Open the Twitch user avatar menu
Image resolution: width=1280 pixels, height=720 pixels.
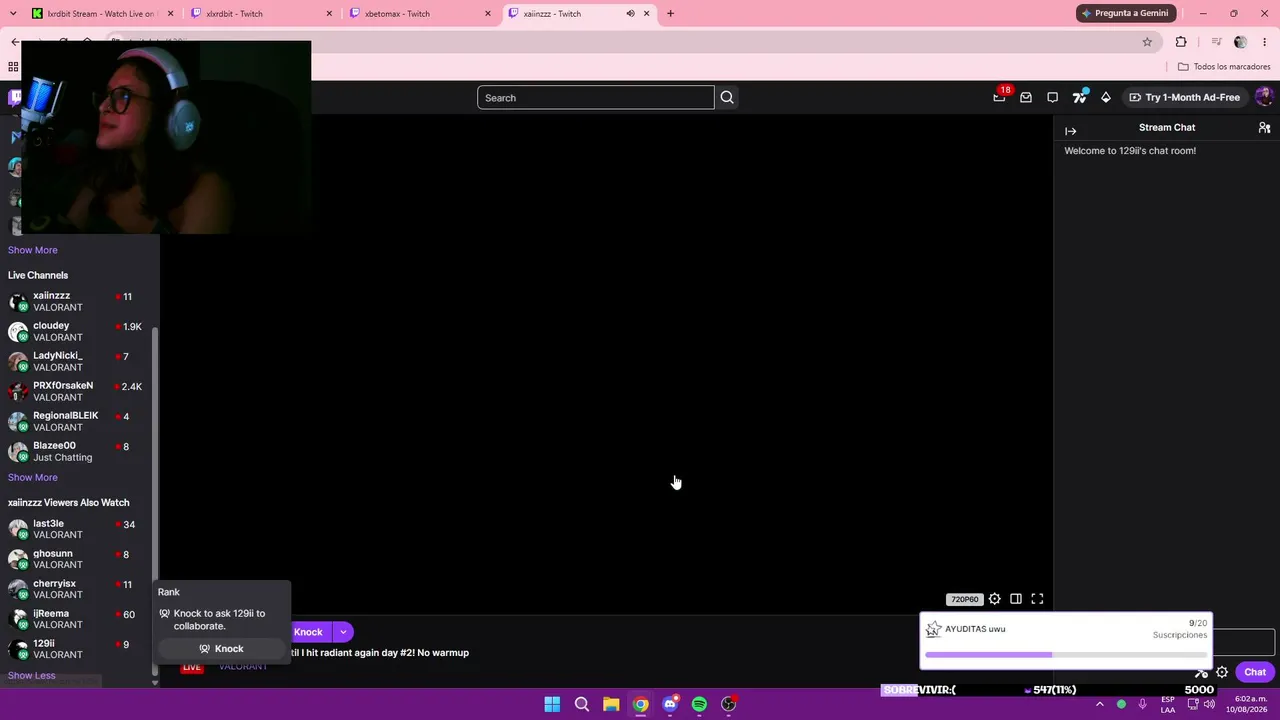click(x=1264, y=97)
